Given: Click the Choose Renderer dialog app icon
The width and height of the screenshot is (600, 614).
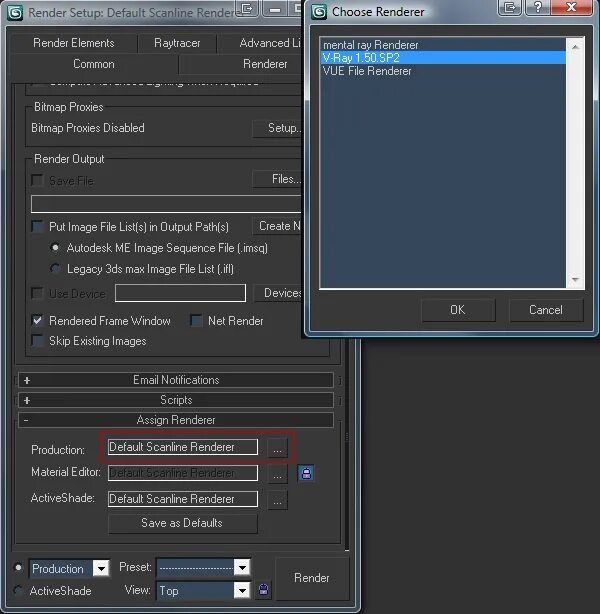Looking at the screenshot, I should (x=319, y=12).
